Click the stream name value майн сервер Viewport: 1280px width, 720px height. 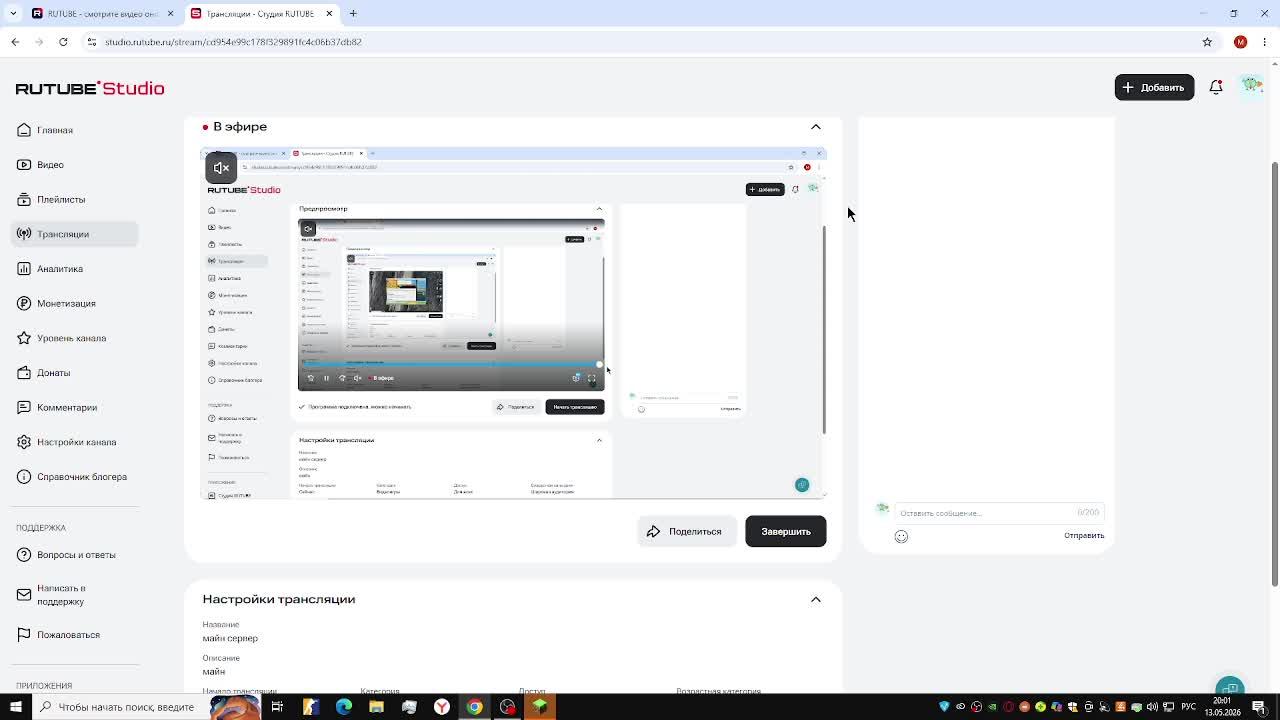coord(230,639)
